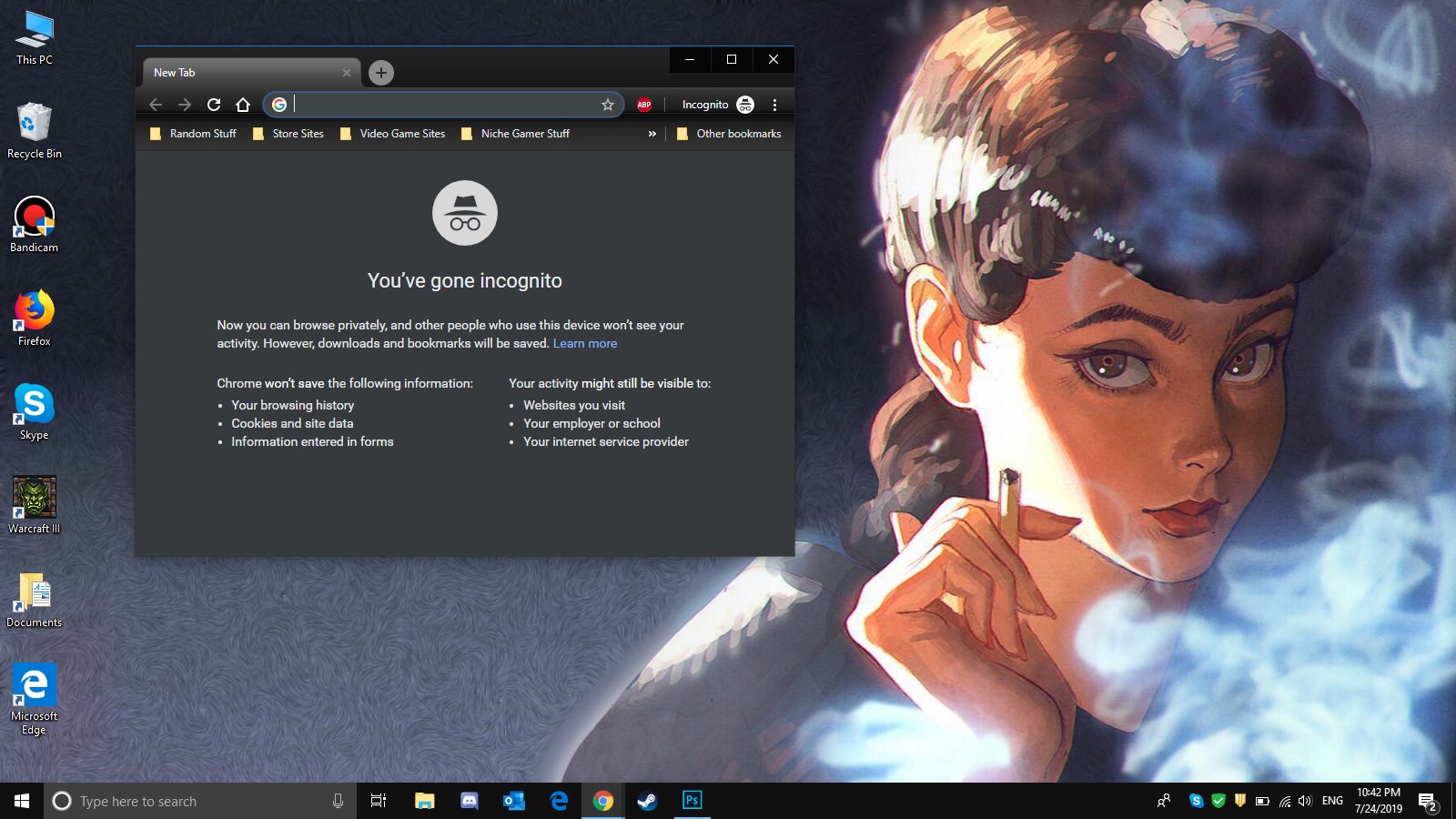Minimize the Chrome window

pos(690,59)
